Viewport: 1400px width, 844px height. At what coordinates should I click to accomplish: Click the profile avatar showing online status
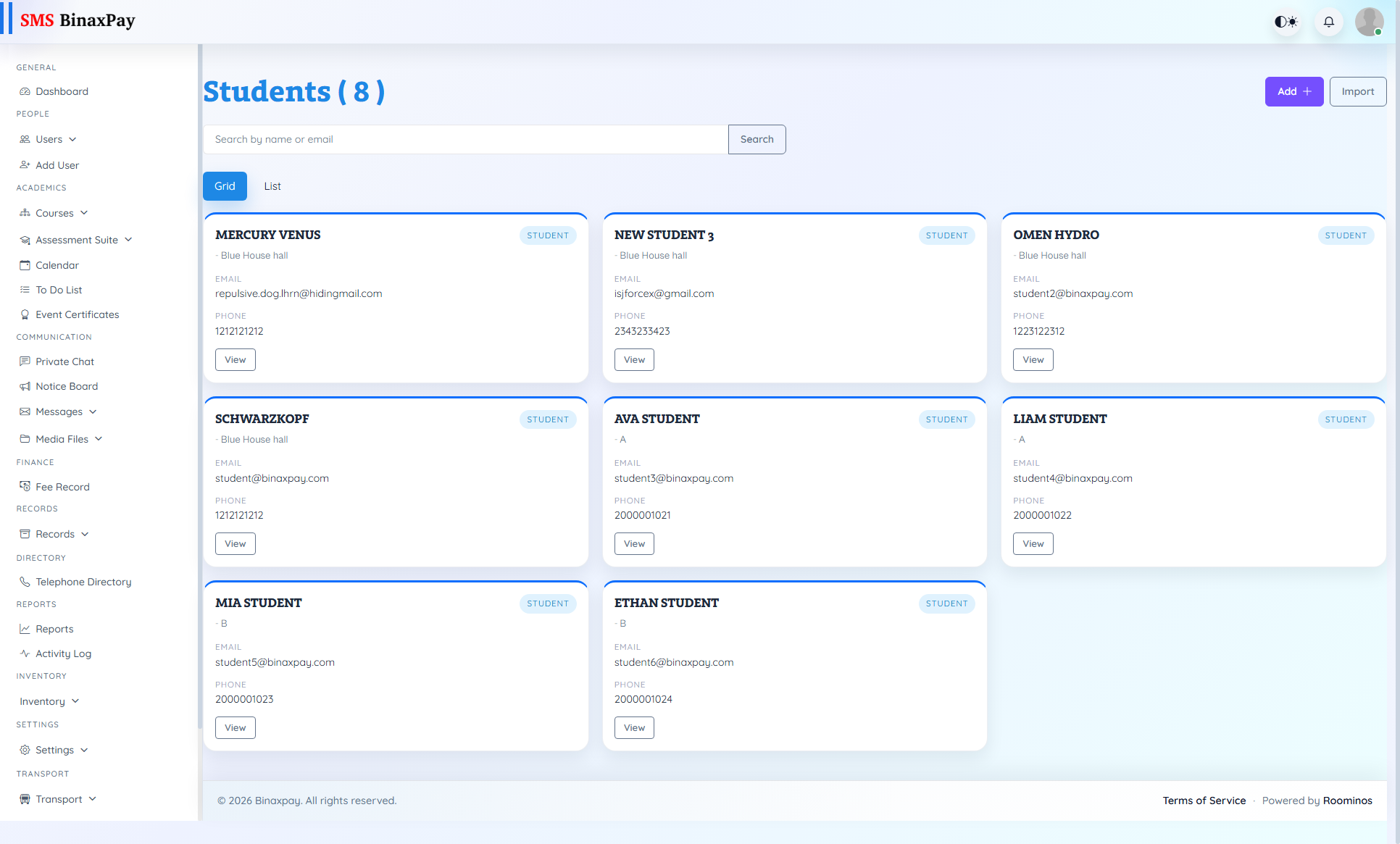click(1369, 22)
